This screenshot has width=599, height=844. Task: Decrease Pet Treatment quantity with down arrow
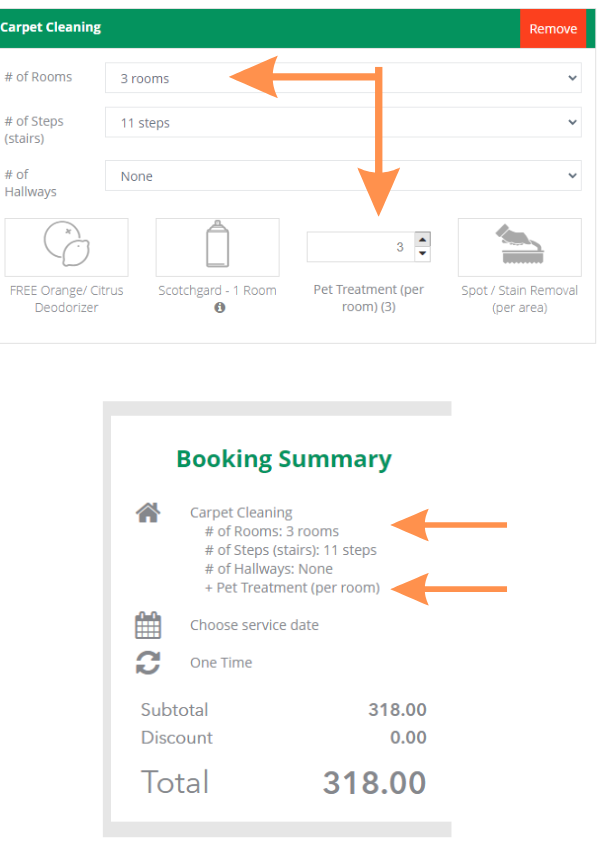coord(422,254)
